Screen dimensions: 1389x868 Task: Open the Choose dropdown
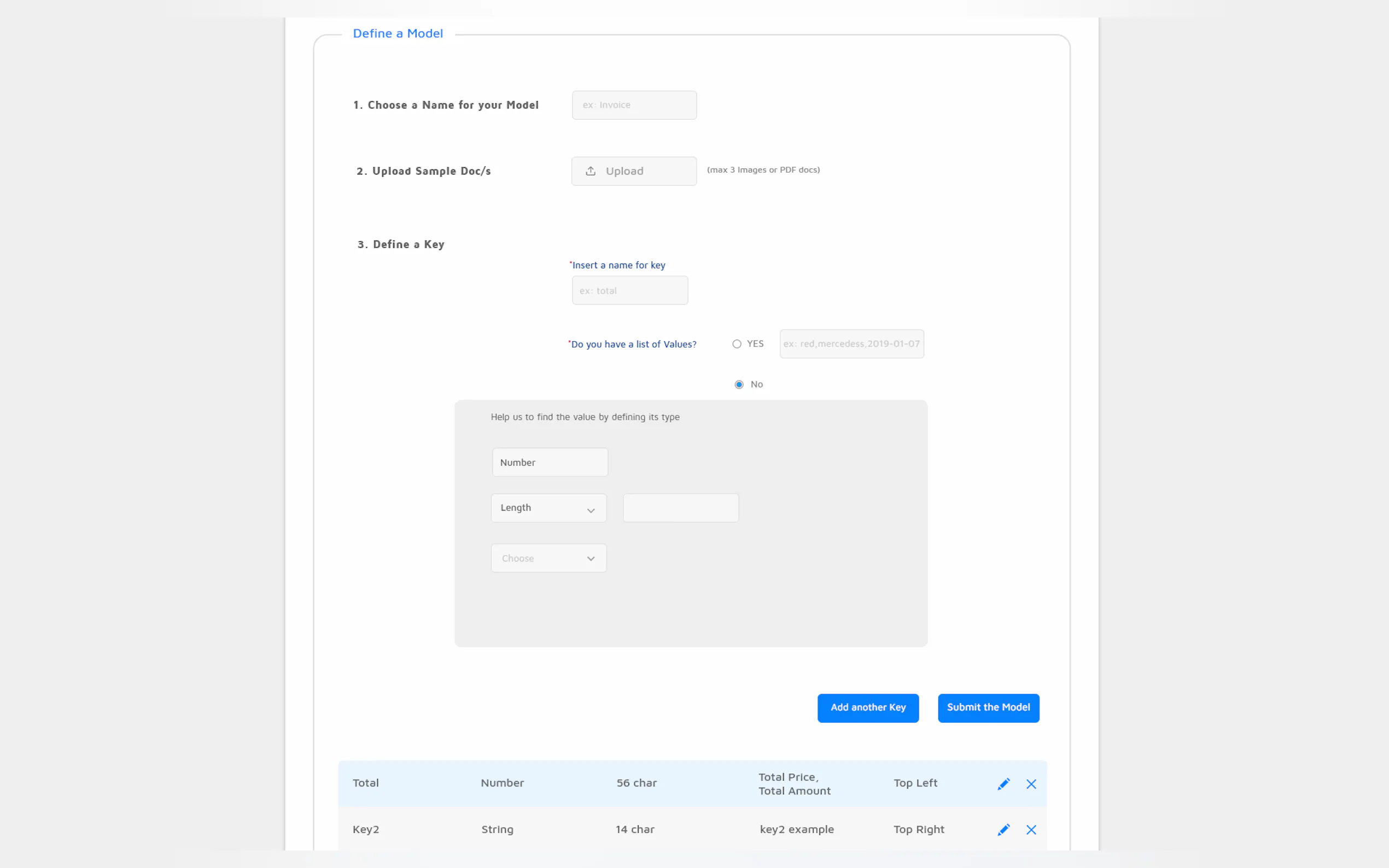point(548,558)
